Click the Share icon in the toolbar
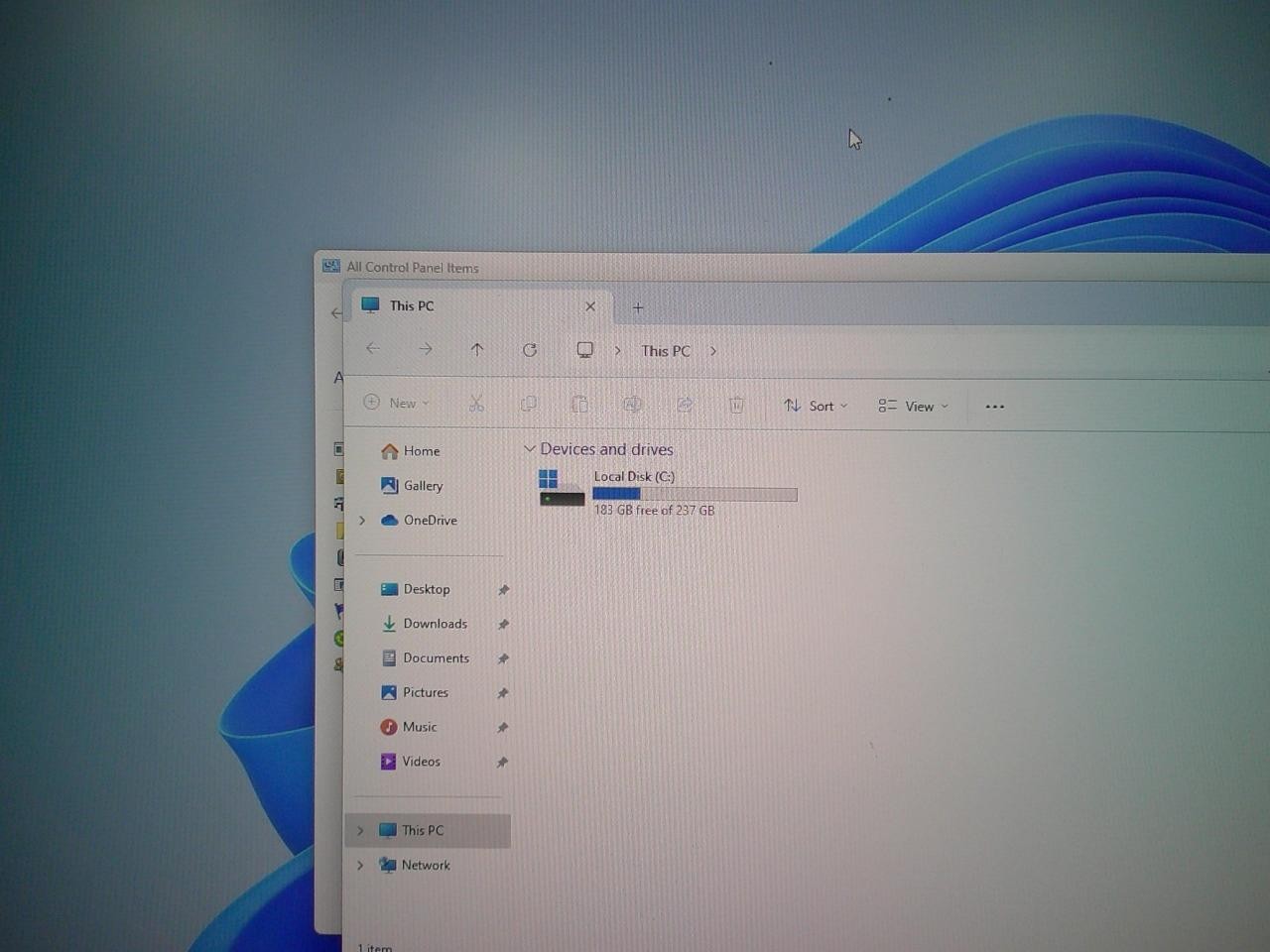 [685, 405]
